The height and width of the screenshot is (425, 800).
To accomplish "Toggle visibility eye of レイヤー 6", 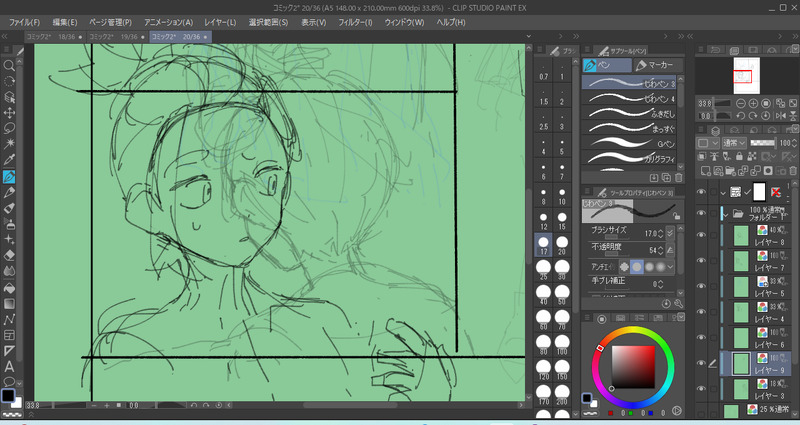I will pos(701,337).
